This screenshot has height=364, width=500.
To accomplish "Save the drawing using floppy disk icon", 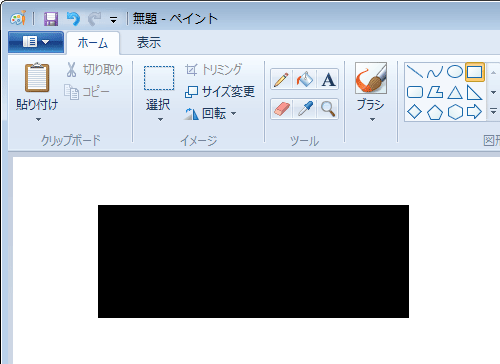I will (51, 19).
